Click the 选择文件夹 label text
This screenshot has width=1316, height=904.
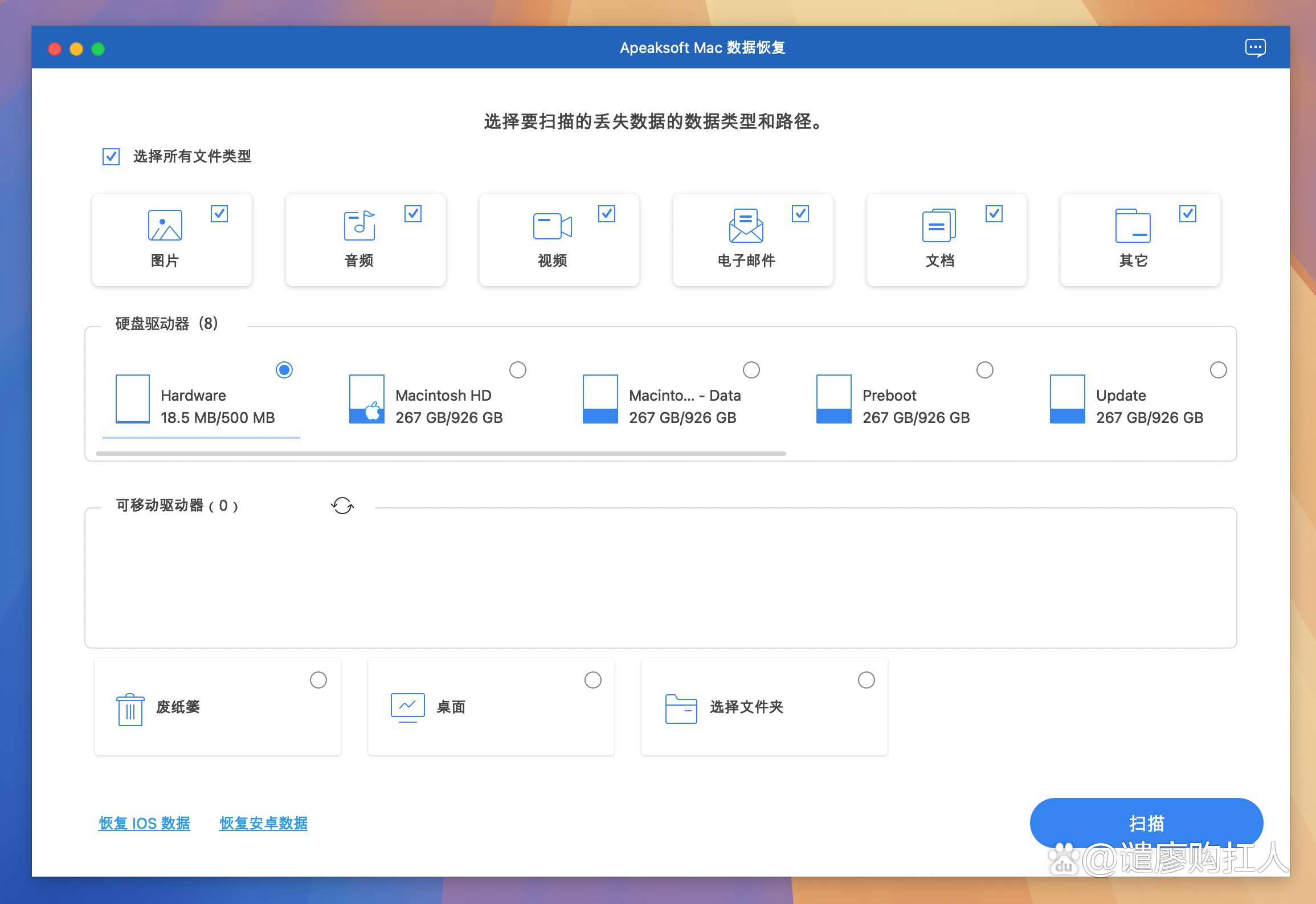pyautogui.click(x=746, y=707)
